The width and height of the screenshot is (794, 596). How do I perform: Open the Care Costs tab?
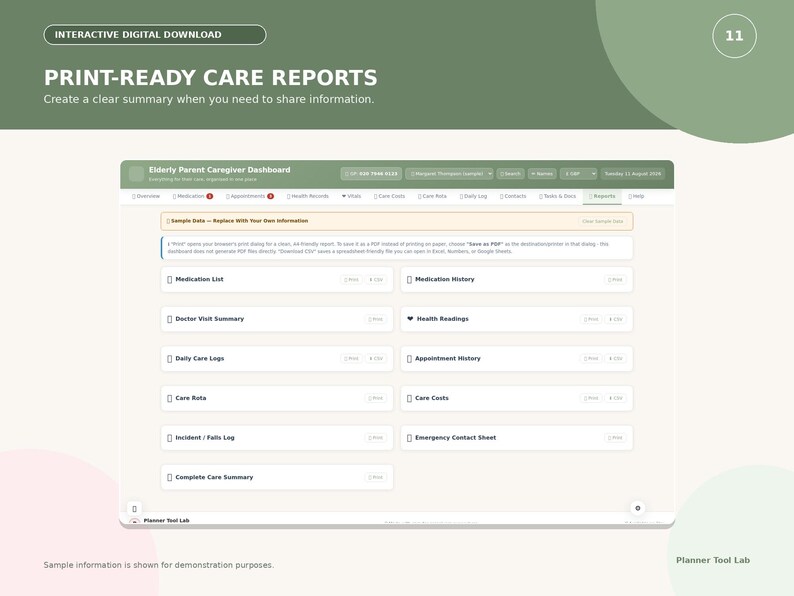389,196
